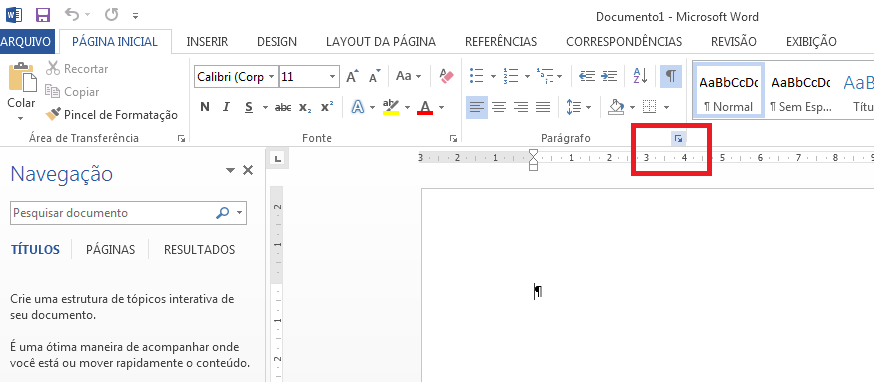This screenshot has width=874, height=382.
Task: Click the multilevel list icon
Action: tap(545, 76)
